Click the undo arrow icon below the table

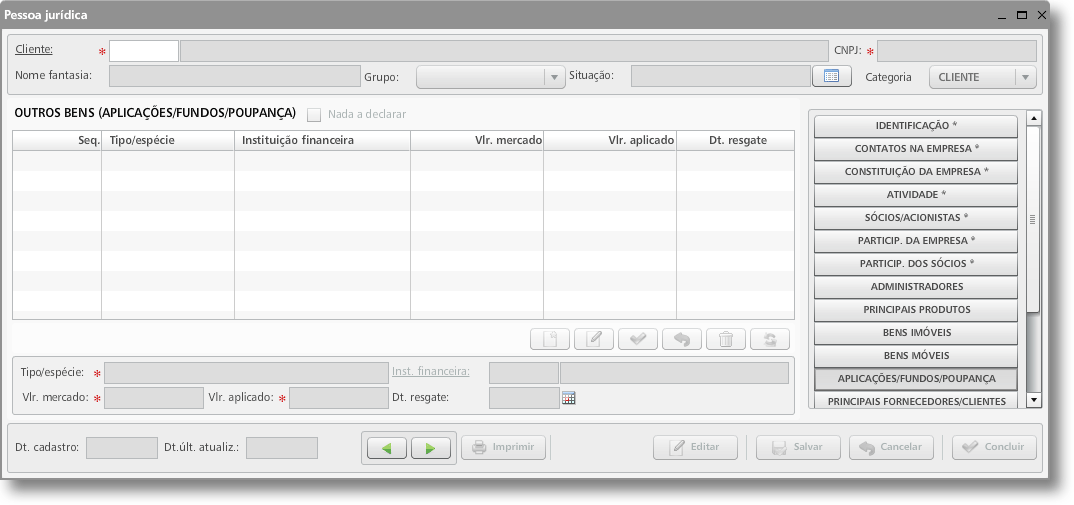tap(682, 339)
